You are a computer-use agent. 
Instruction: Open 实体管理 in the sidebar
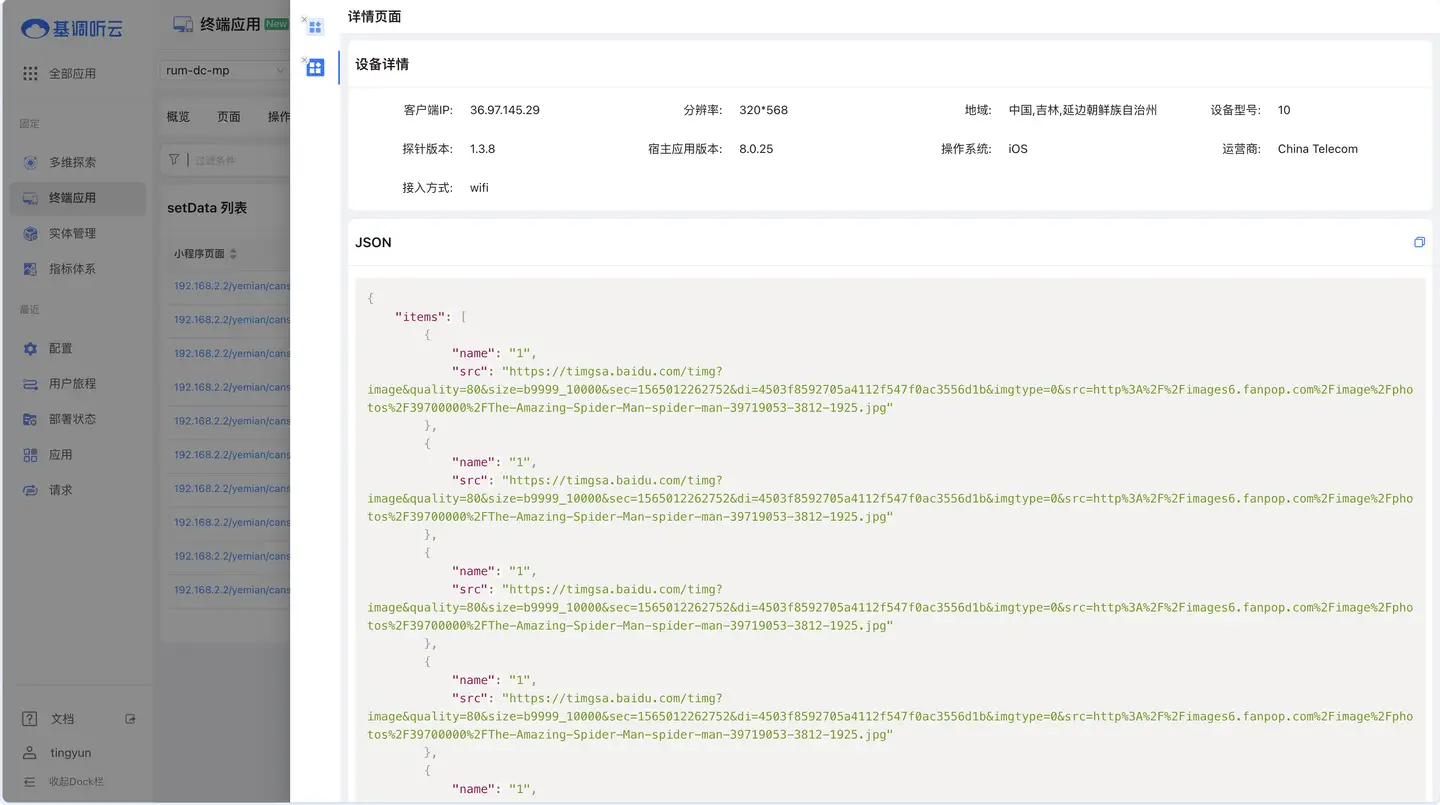tap(72, 234)
